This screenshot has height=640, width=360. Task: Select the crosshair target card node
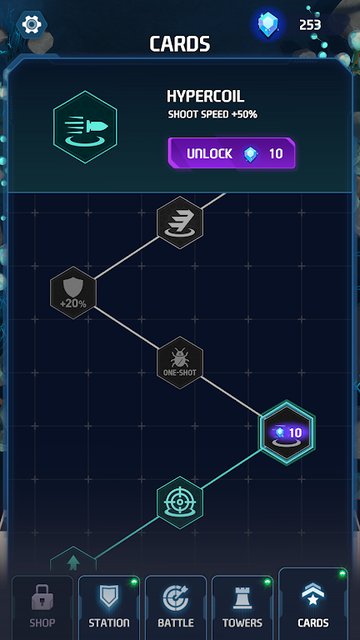pos(180,503)
